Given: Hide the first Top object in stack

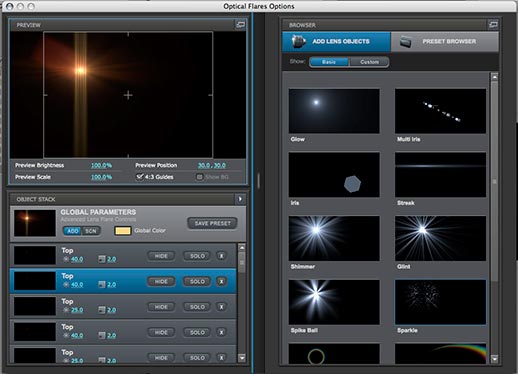Looking at the screenshot, I should (161, 256).
